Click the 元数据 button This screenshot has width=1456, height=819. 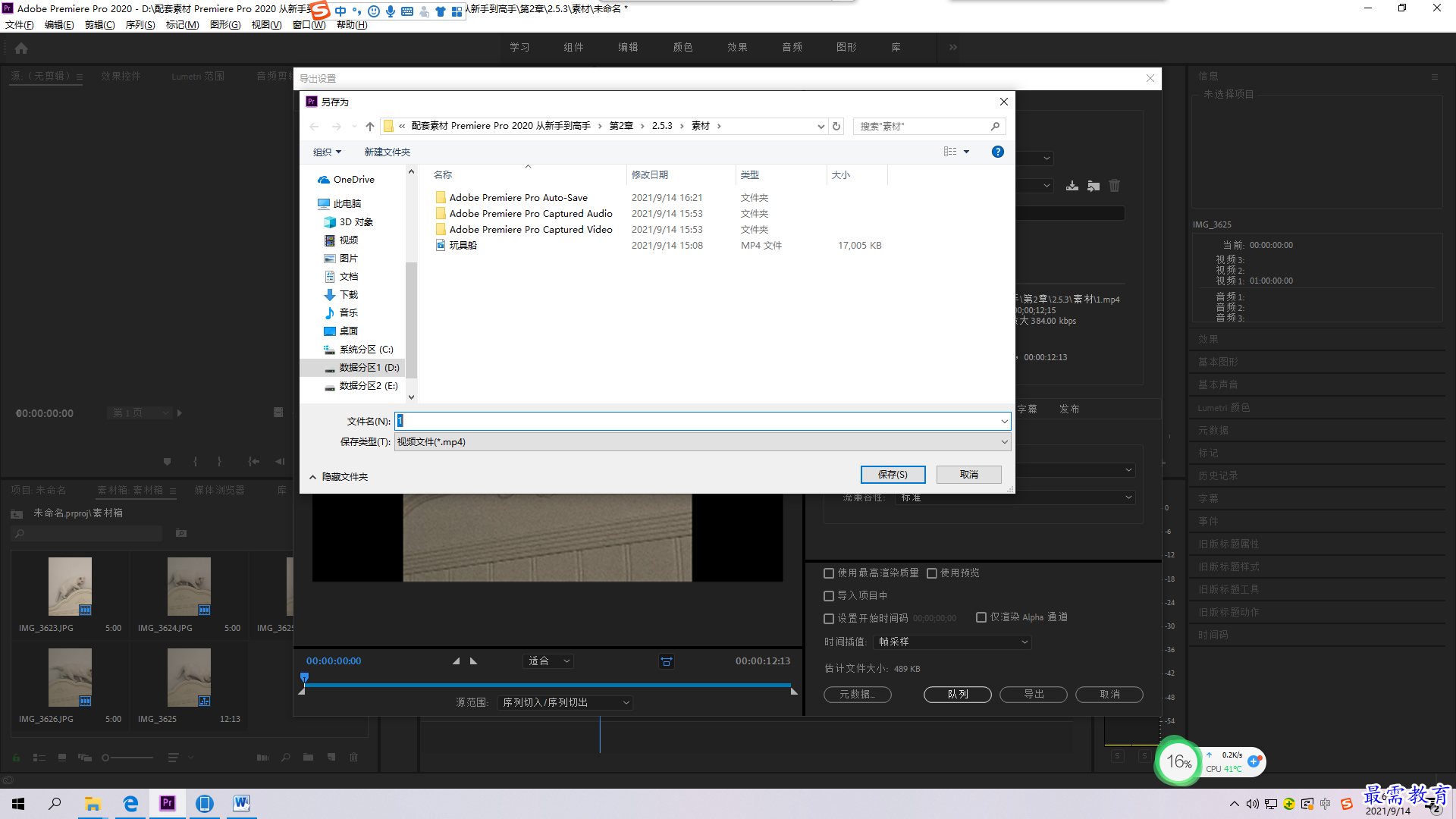(857, 695)
